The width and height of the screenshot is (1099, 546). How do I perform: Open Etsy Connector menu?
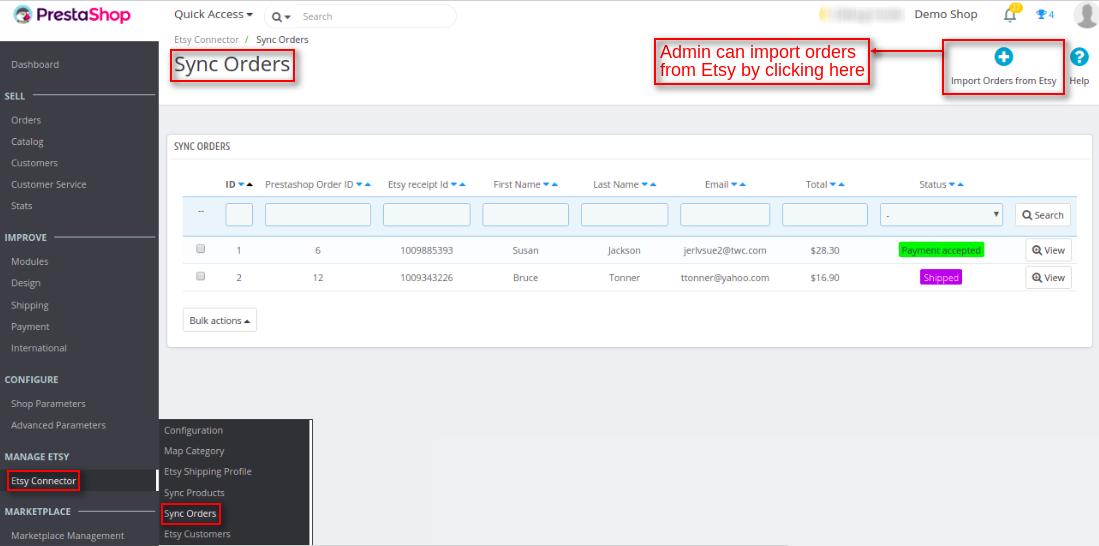tap(43, 481)
